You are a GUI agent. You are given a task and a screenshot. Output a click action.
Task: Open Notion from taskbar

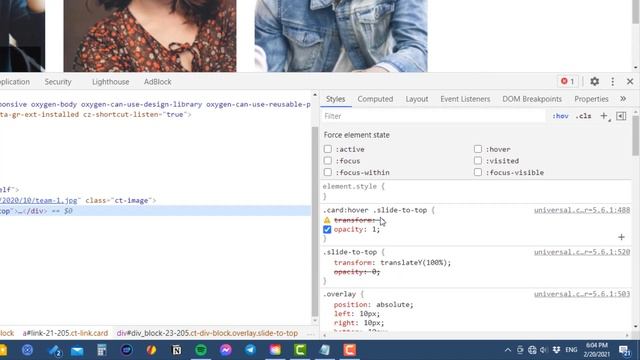pos(176,350)
